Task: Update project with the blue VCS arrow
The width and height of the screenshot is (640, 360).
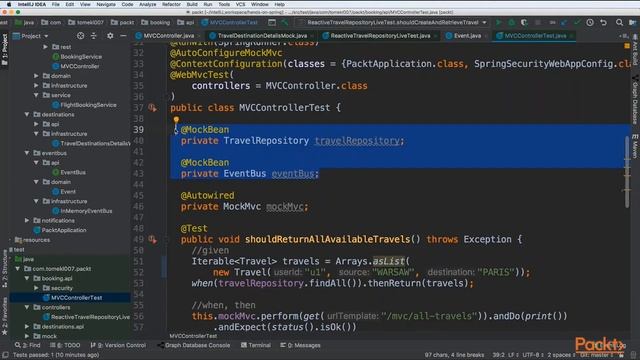Action: (x=564, y=22)
